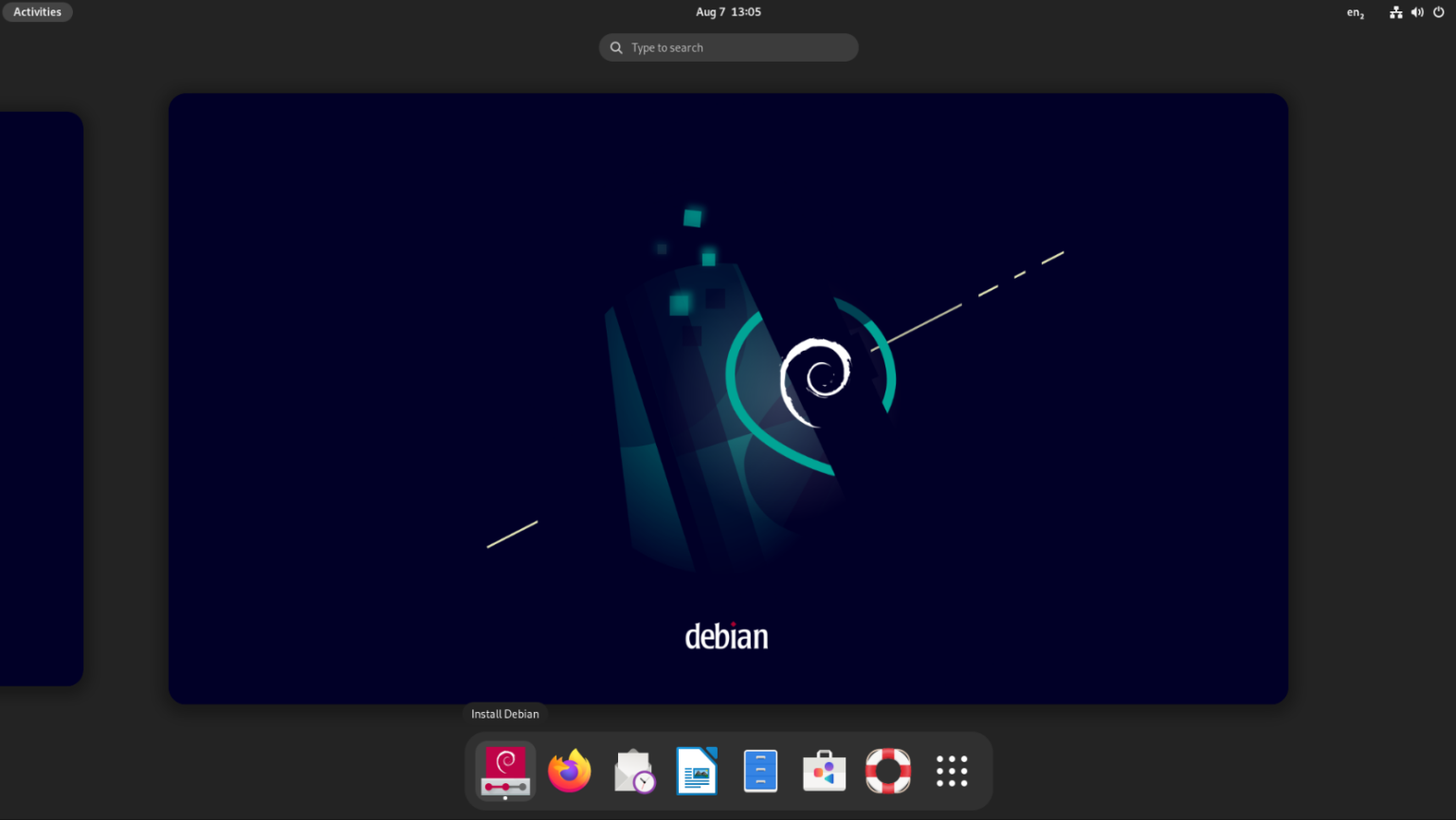Viewport: 1456px width, 820px height.
Task: Open the Help lifebuoy icon
Action: 887,771
